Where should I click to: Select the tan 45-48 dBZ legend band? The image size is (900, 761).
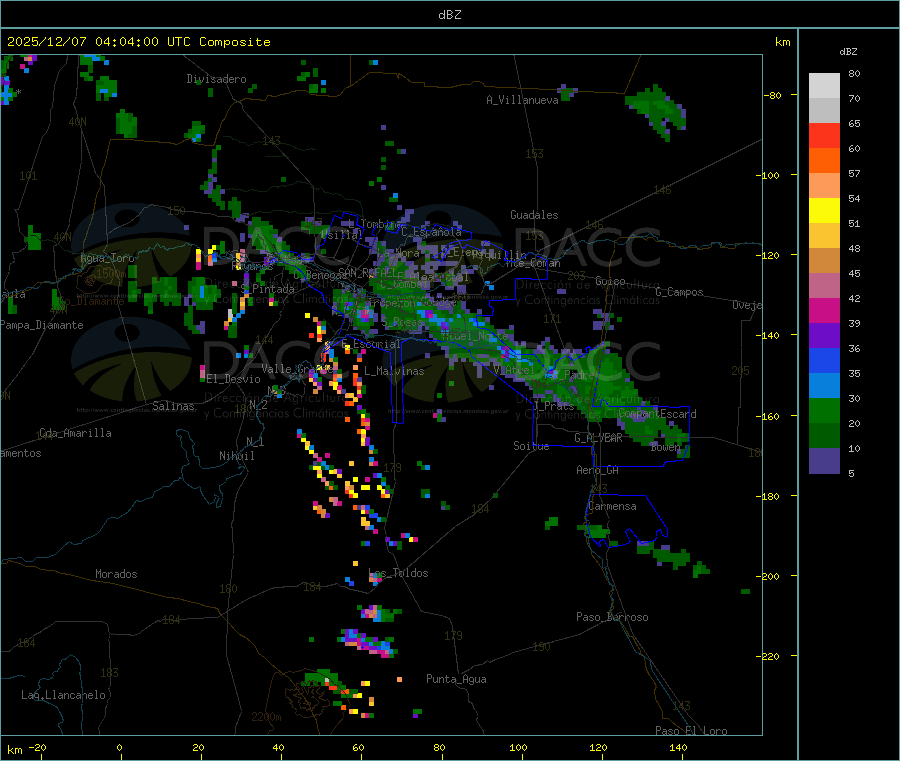pos(824,261)
